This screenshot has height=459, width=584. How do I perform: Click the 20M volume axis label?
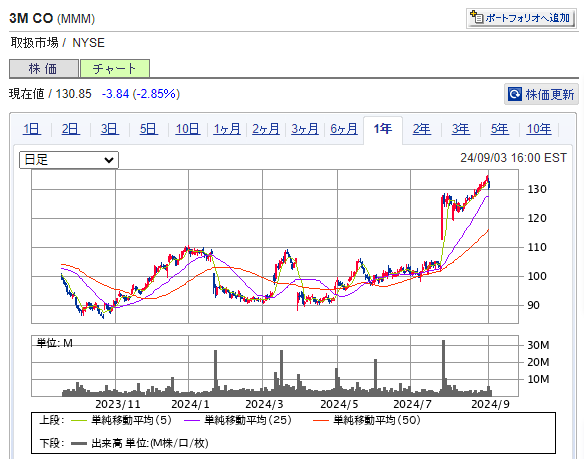[x=538, y=362]
